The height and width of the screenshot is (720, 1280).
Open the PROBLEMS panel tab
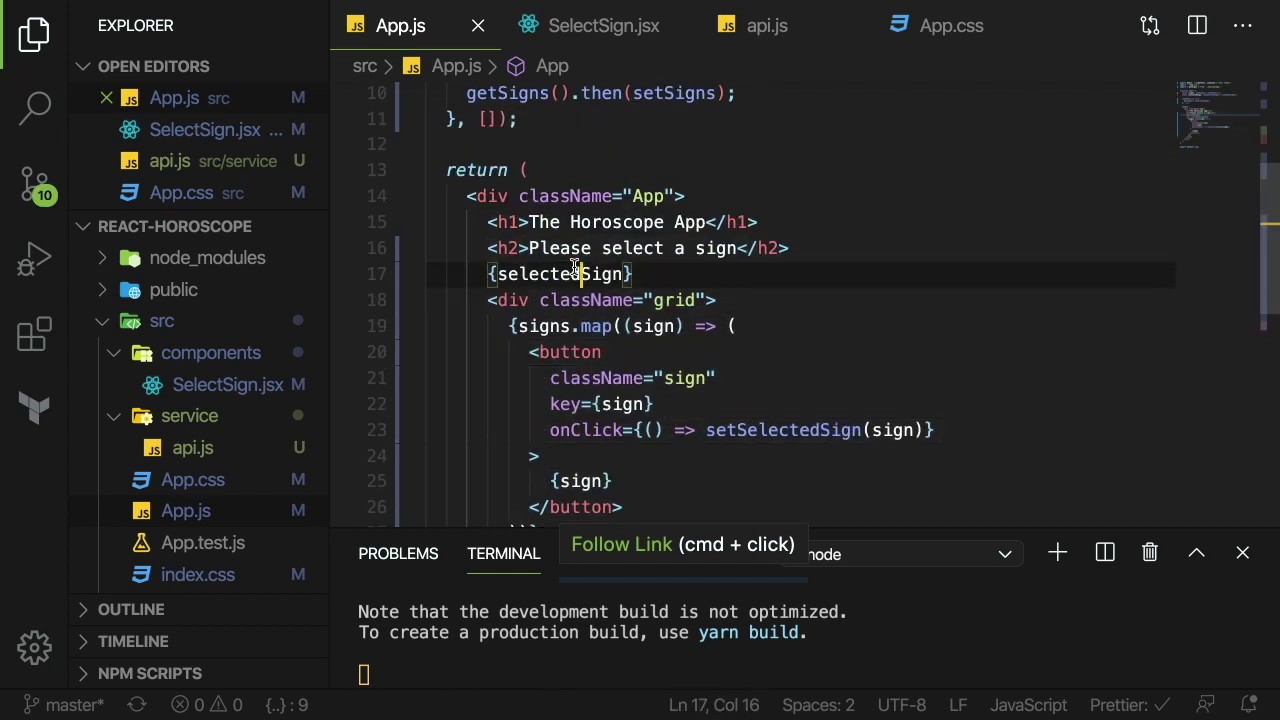(398, 554)
